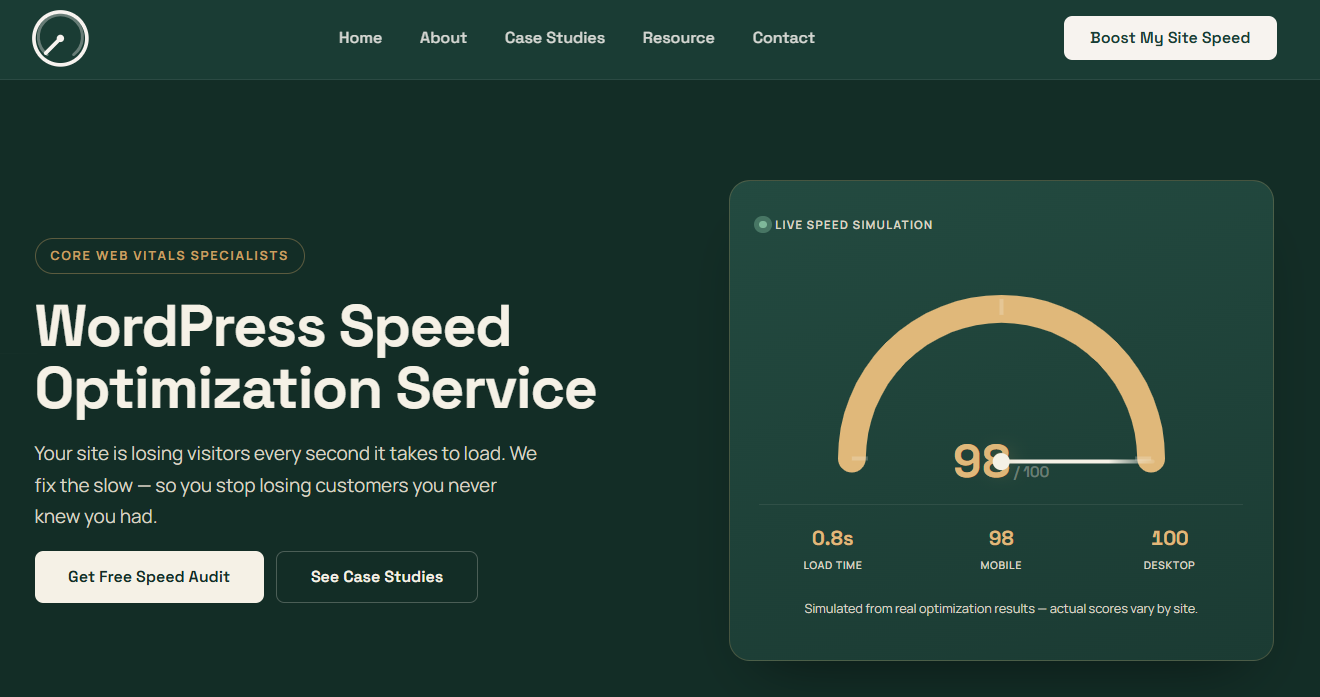Click the Get Free Speed Audit button
The height and width of the screenshot is (697, 1320).
149,577
